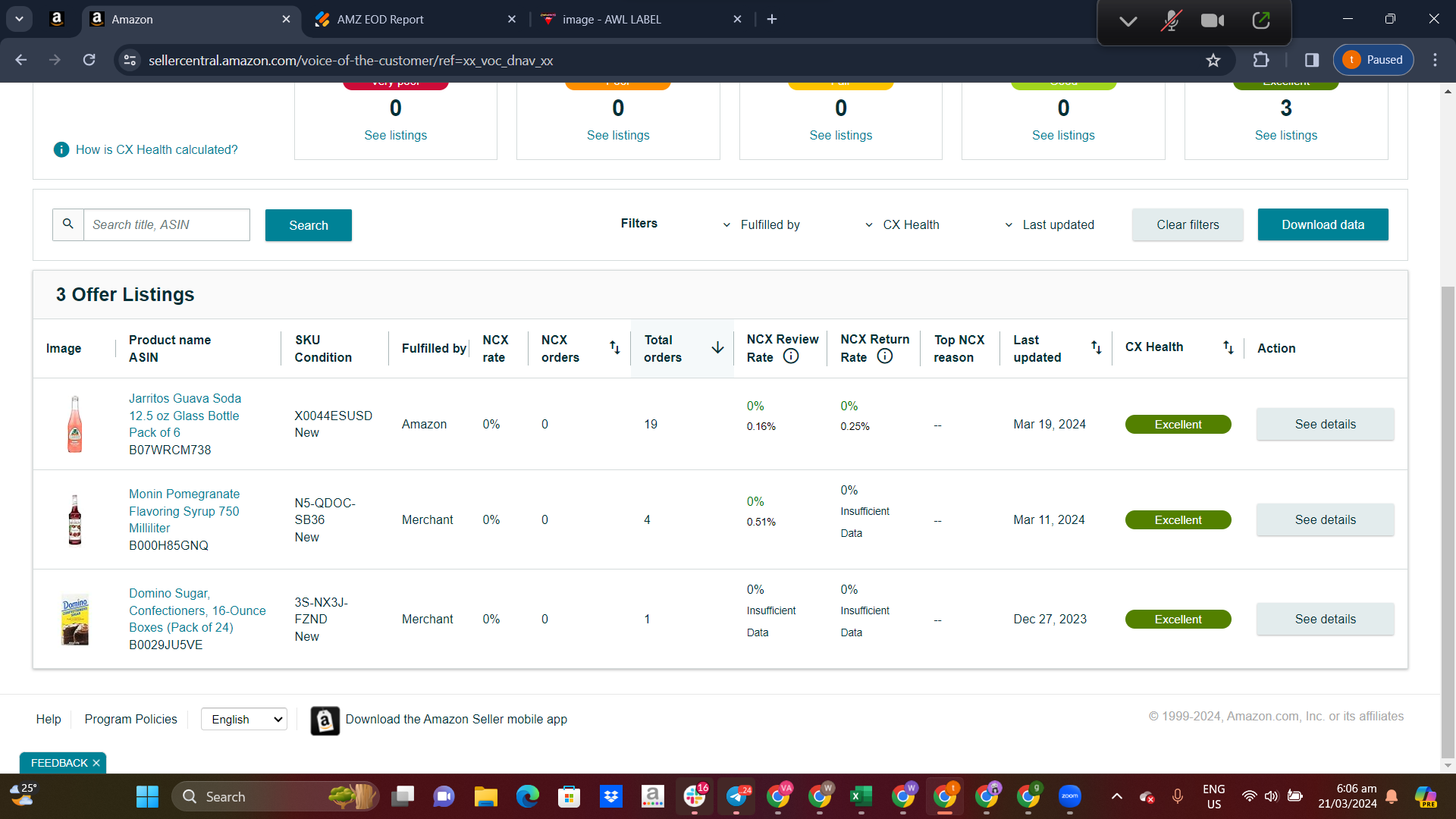The height and width of the screenshot is (819, 1456).
Task: Unmute the microphone in the meeting overlay
Action: pos(1171,20)
